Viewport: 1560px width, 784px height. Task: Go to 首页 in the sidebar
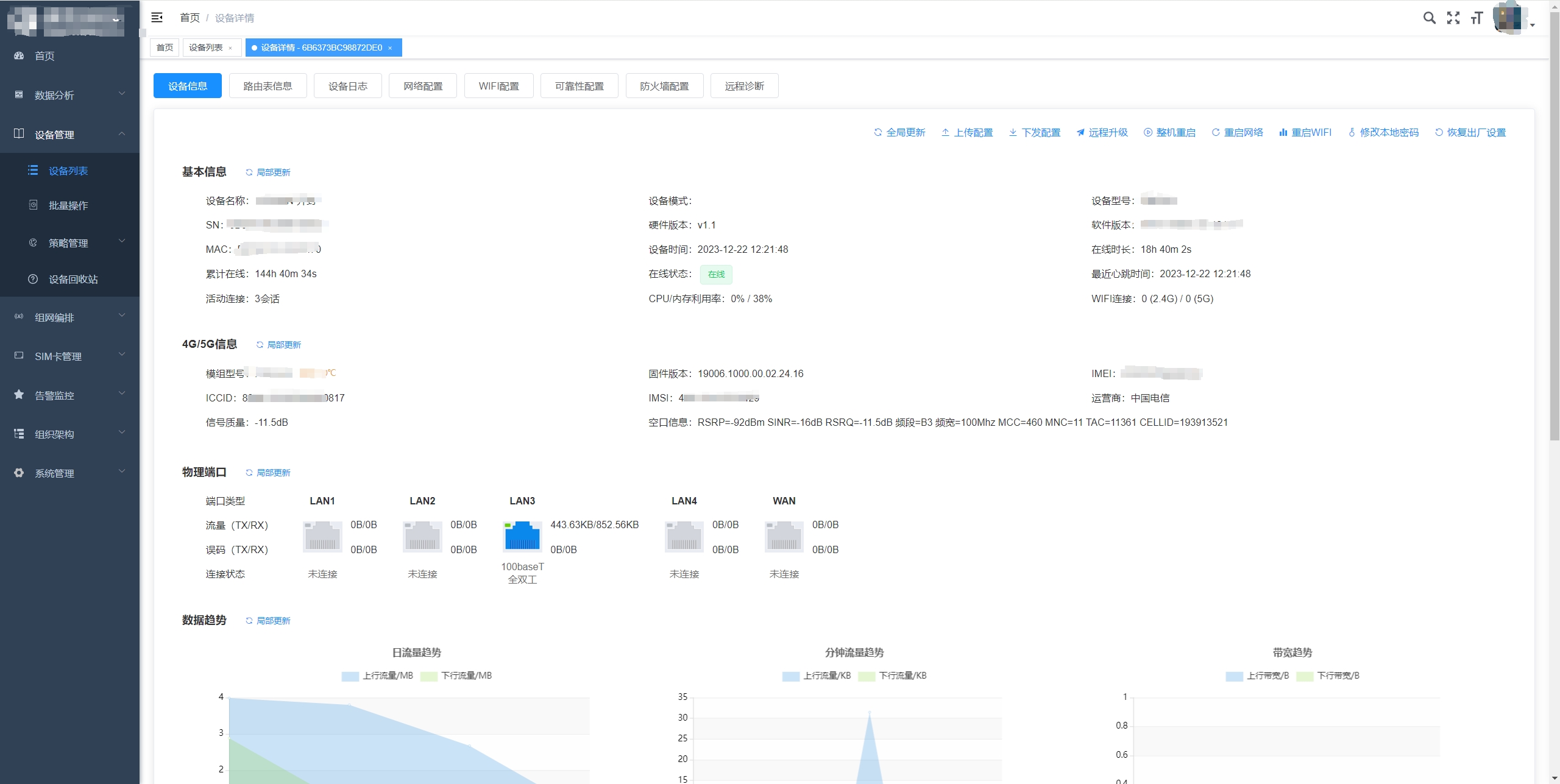[69, 56]
